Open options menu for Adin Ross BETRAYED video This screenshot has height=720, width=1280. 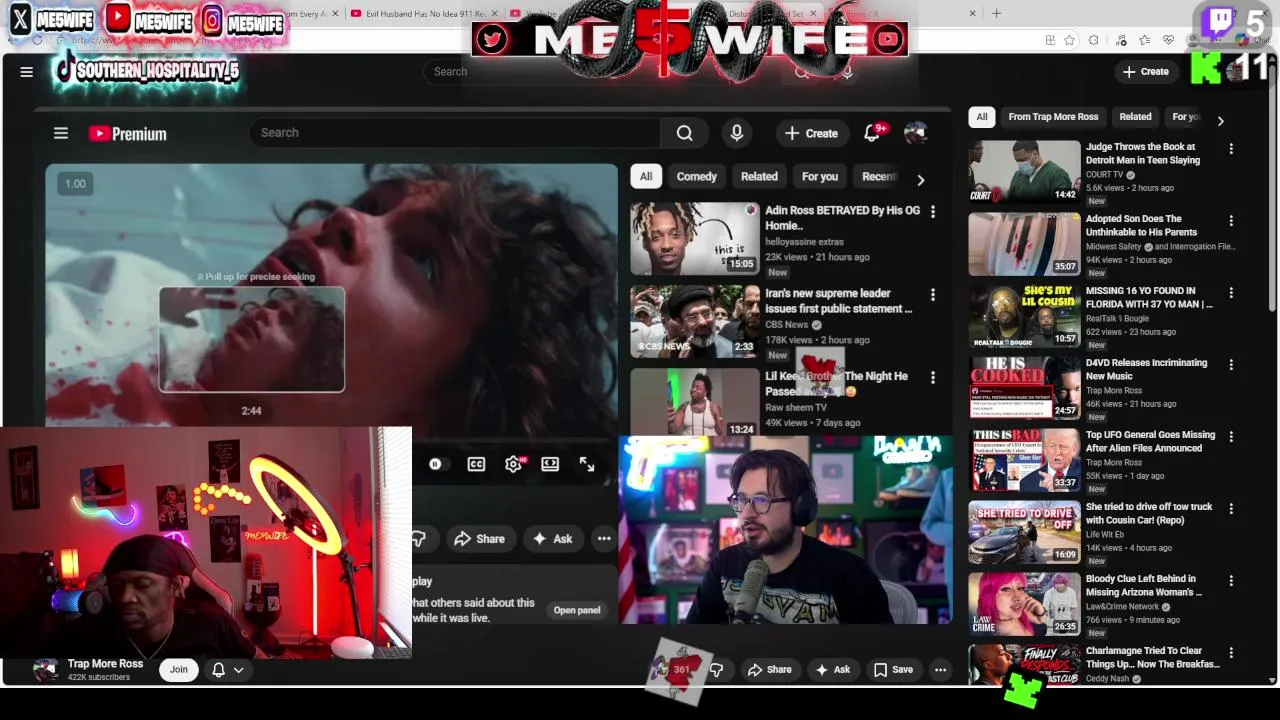pyautogui.click(x=933, y=212)
